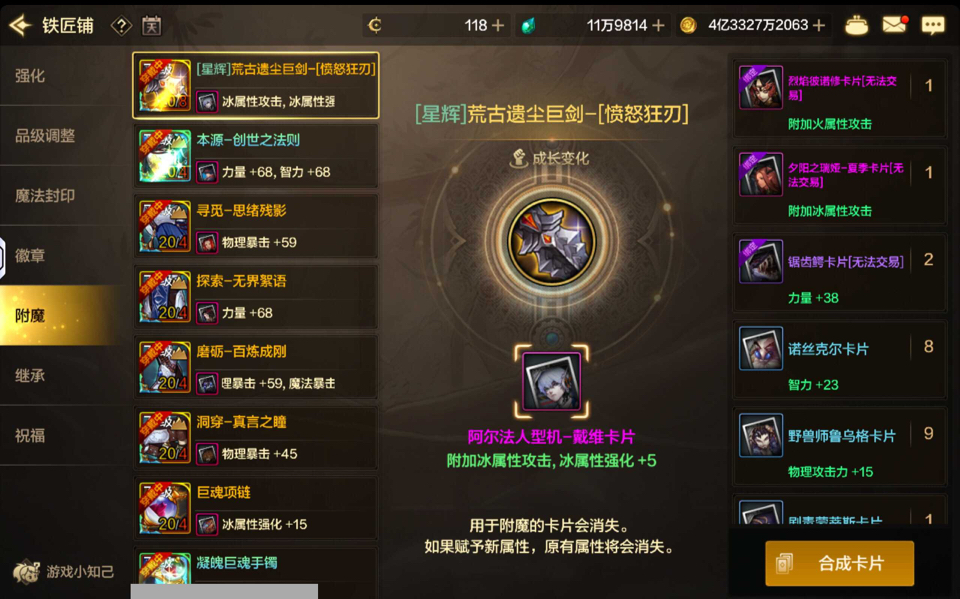Choose 野兽师鲁乌格卡片 card
960x599 pixels.
(839, 448)
